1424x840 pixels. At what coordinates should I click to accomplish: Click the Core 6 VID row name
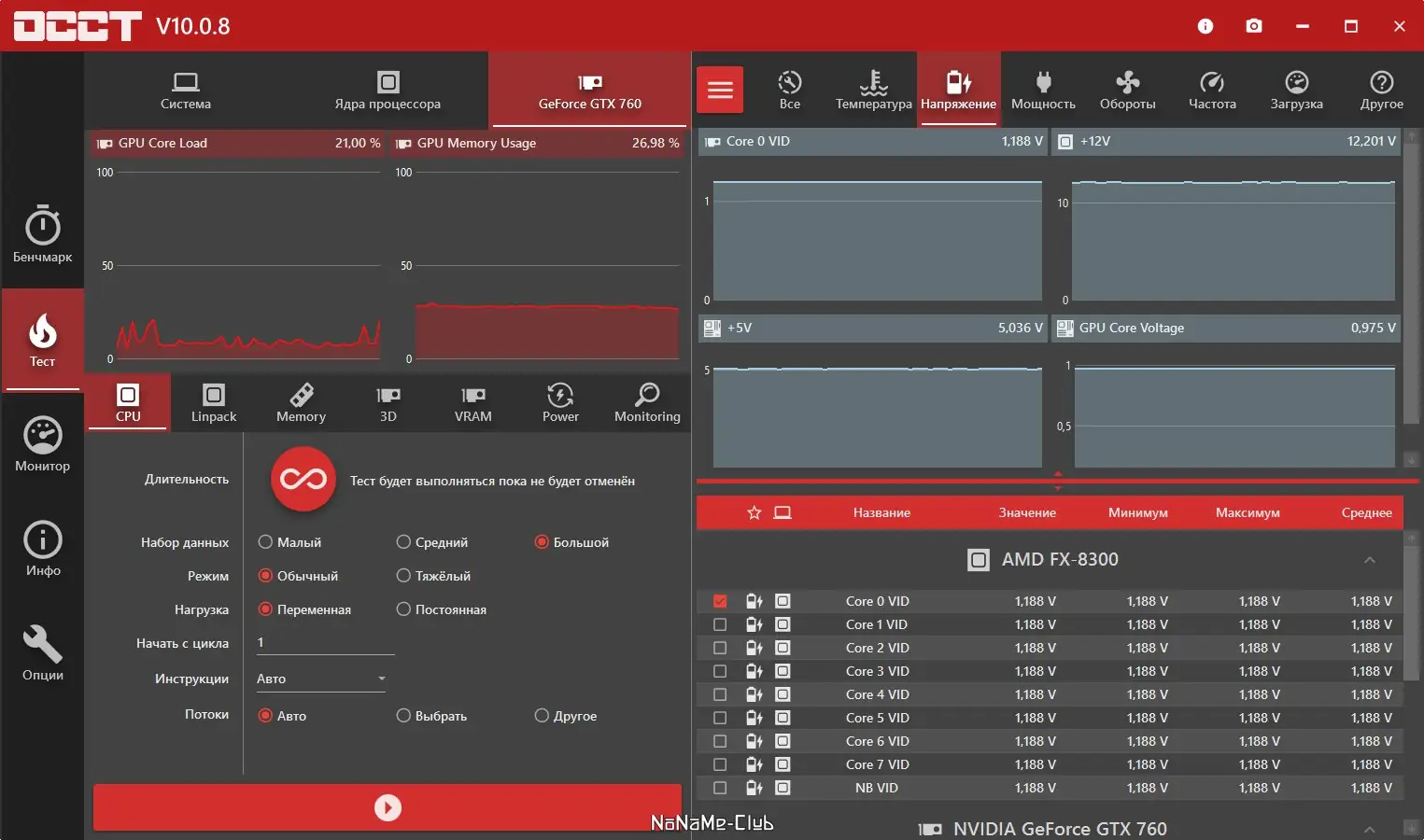point(877,741)
